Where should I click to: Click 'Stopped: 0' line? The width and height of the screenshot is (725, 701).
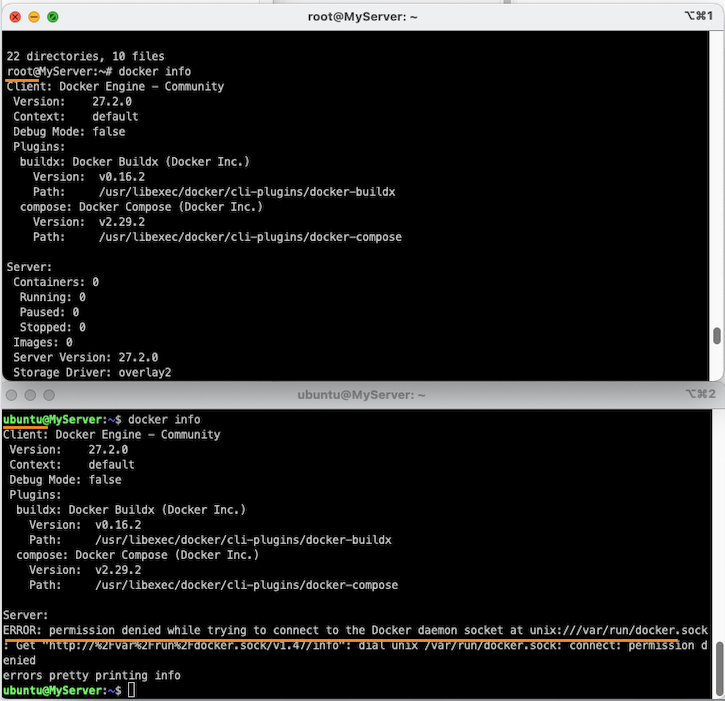click(x=52, y=327)
